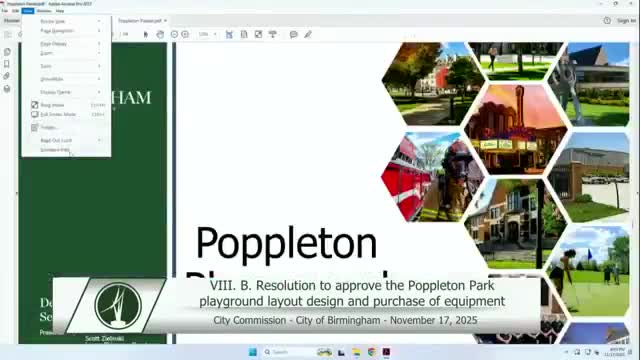Viewport: 640px width, 360px height.
Task: Click the page document toolbar icon
Action: pyautogui.click(x=244, y=35)
